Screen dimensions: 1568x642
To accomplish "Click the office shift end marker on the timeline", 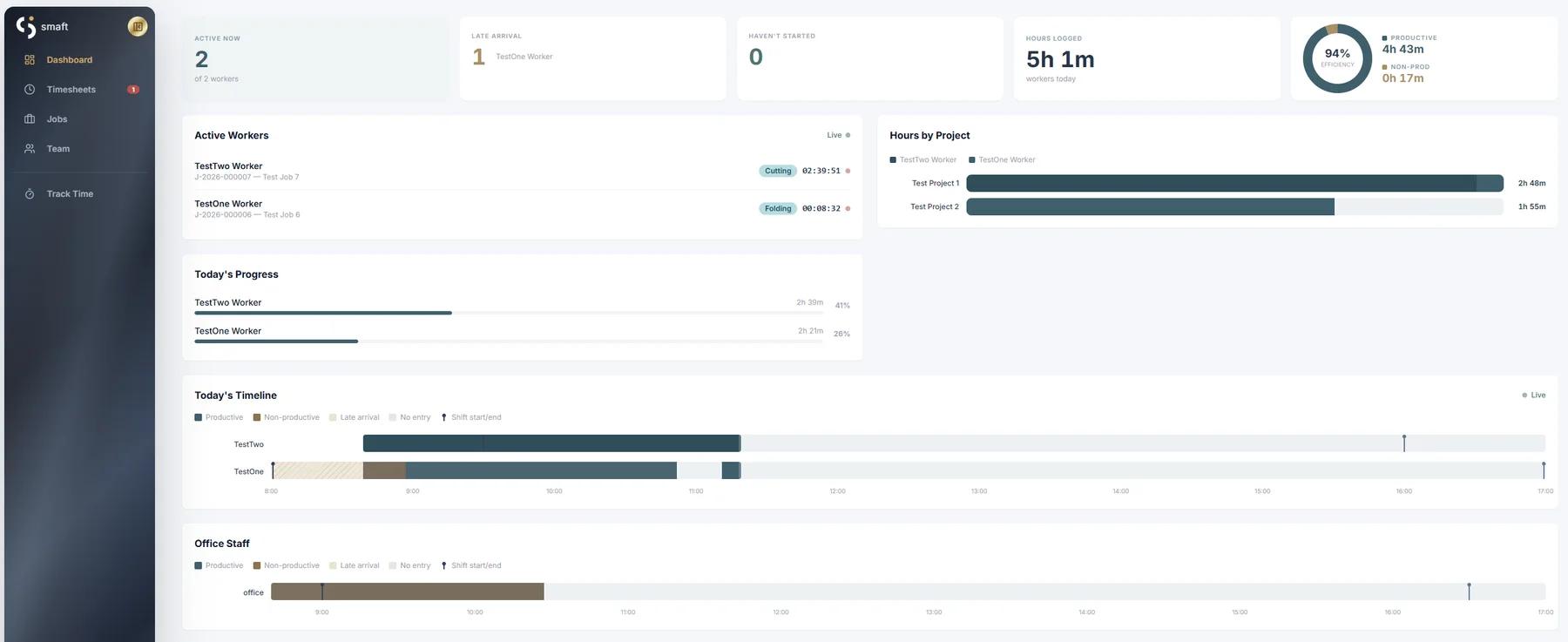I will pos(1469,591).
